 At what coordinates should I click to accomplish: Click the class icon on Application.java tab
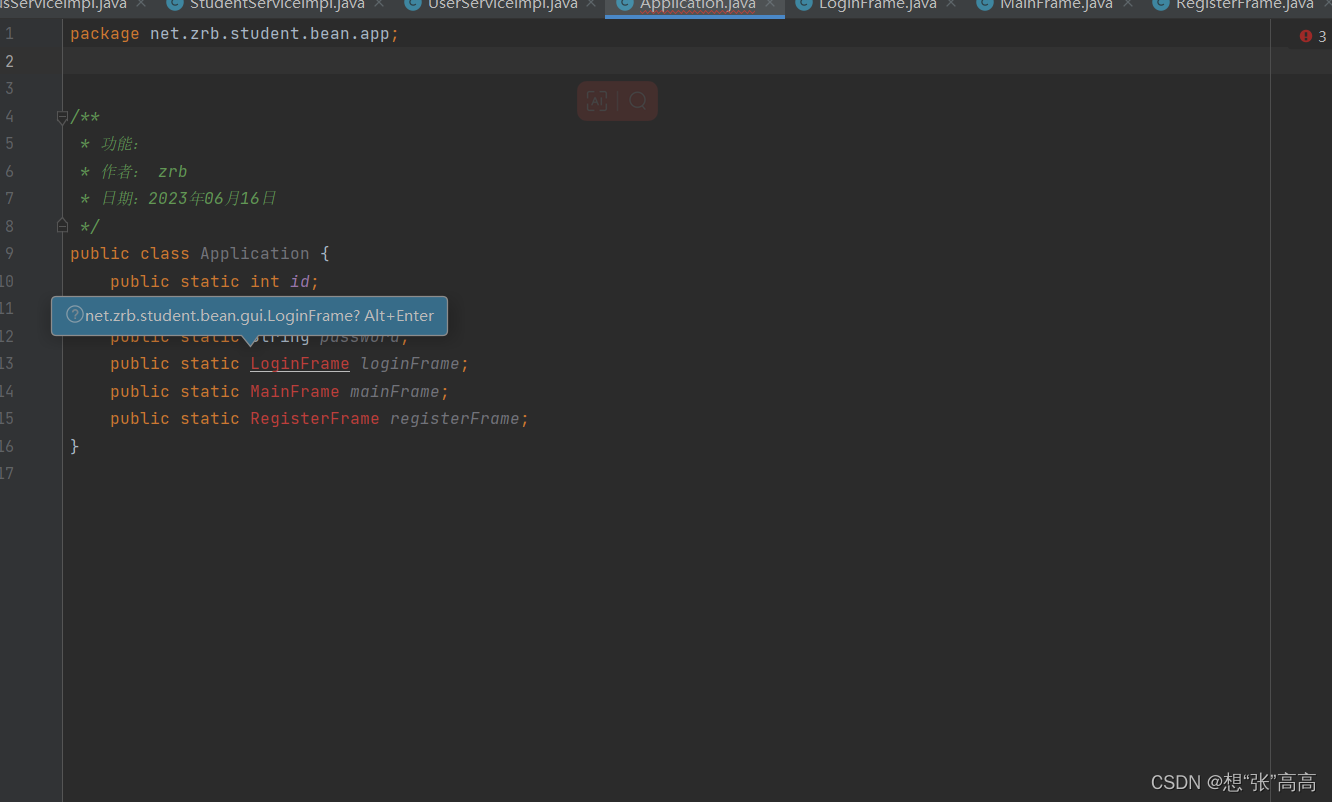624,4
